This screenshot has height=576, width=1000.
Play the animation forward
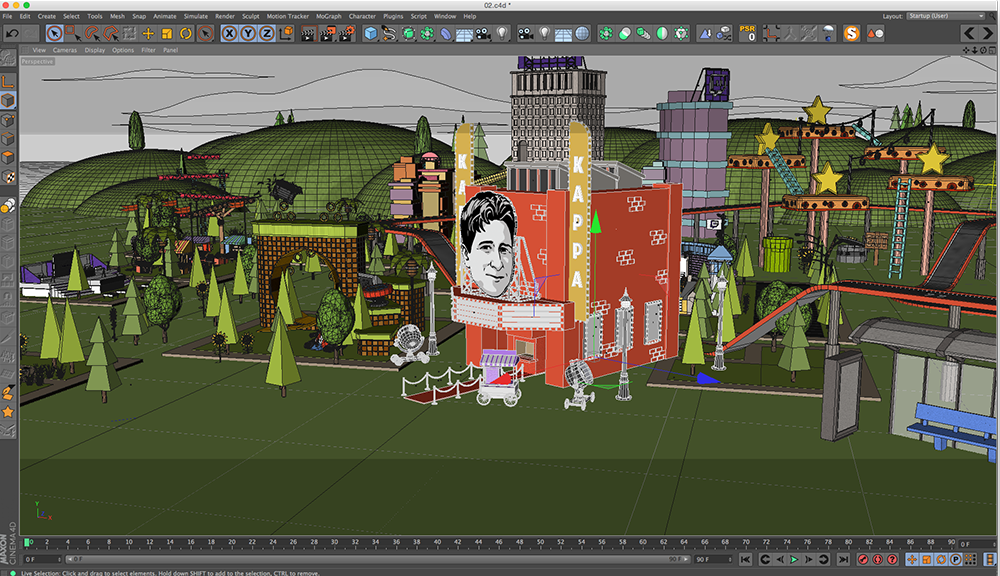point(794,559)
